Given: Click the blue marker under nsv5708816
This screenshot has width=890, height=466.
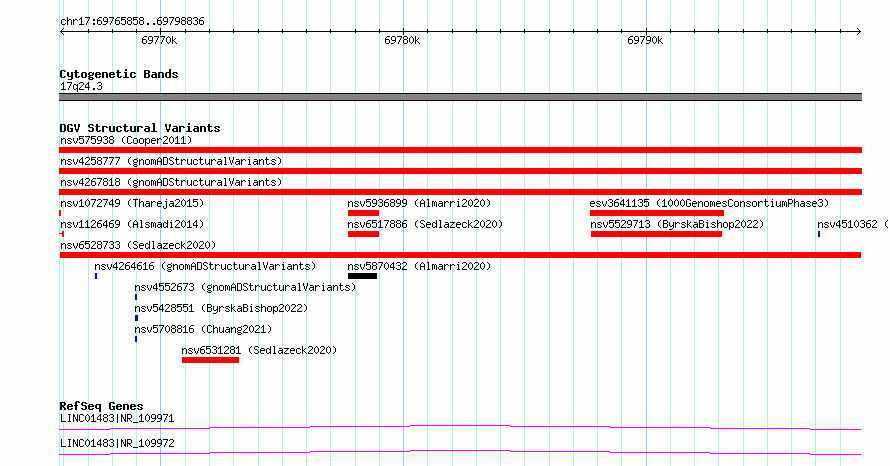Looking at the screenshot, I should tap(136, 339).
